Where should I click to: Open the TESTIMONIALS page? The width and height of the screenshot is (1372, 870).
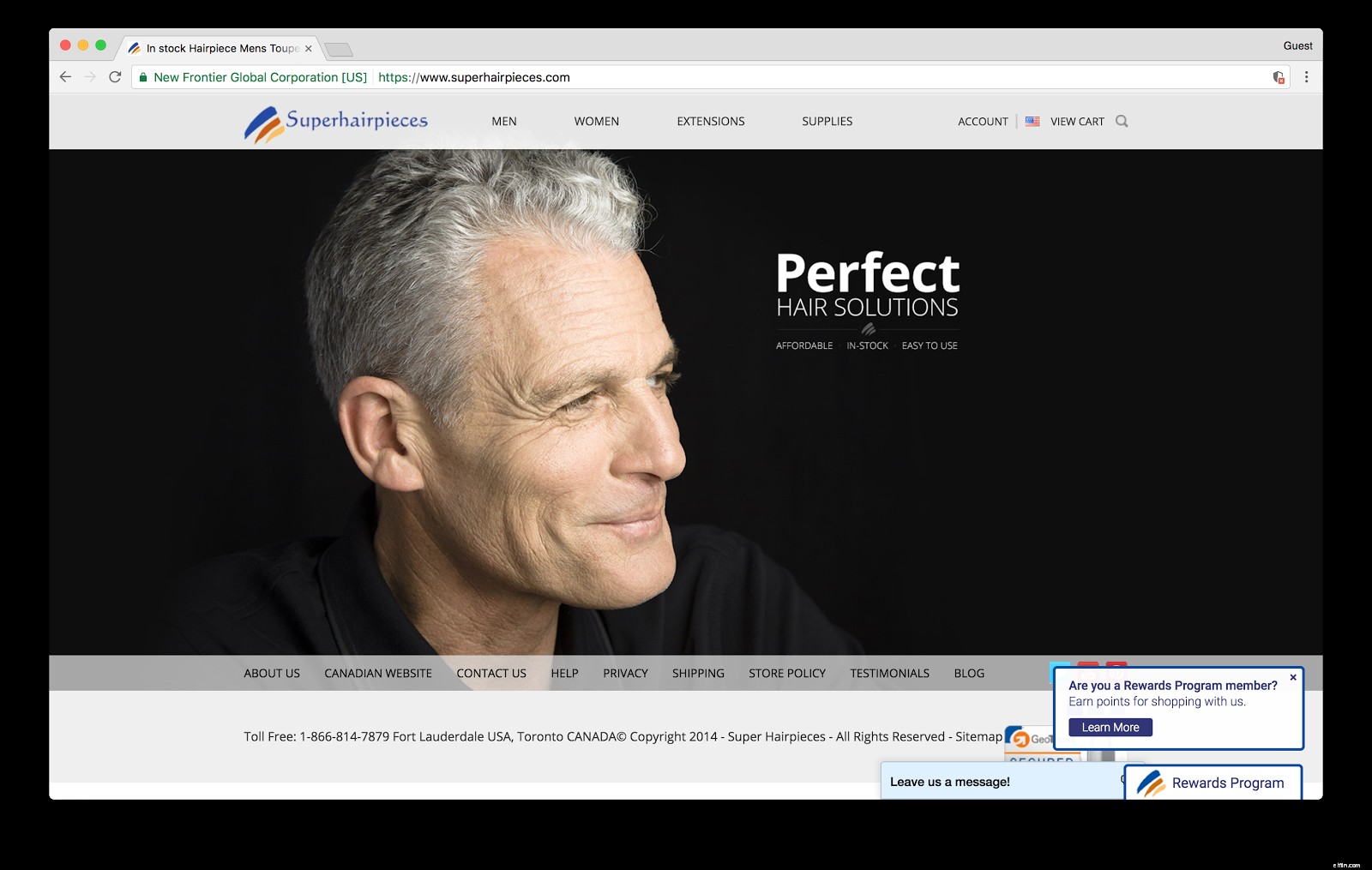(889, 673)
